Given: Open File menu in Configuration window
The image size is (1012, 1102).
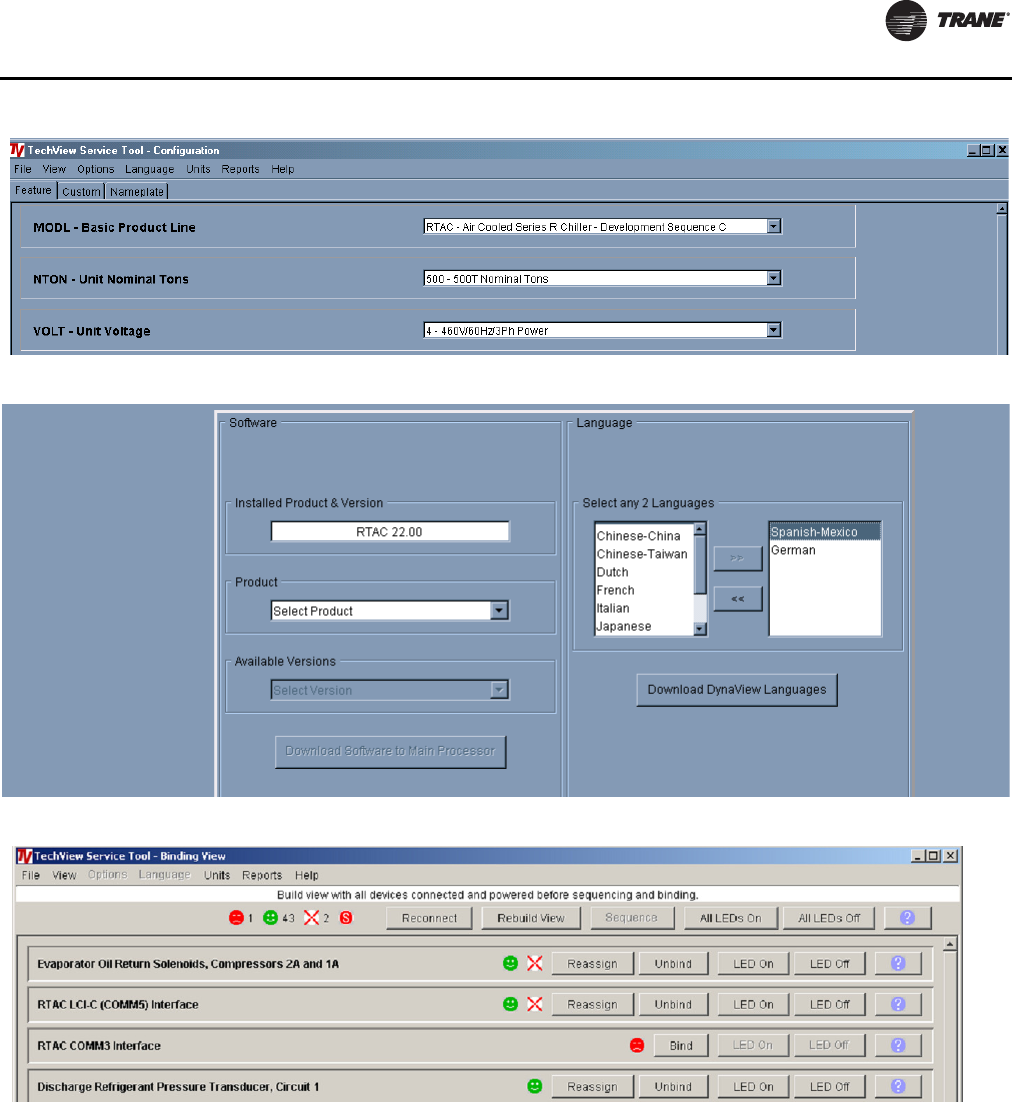Looking at the screenshot, I should (22, 169).
